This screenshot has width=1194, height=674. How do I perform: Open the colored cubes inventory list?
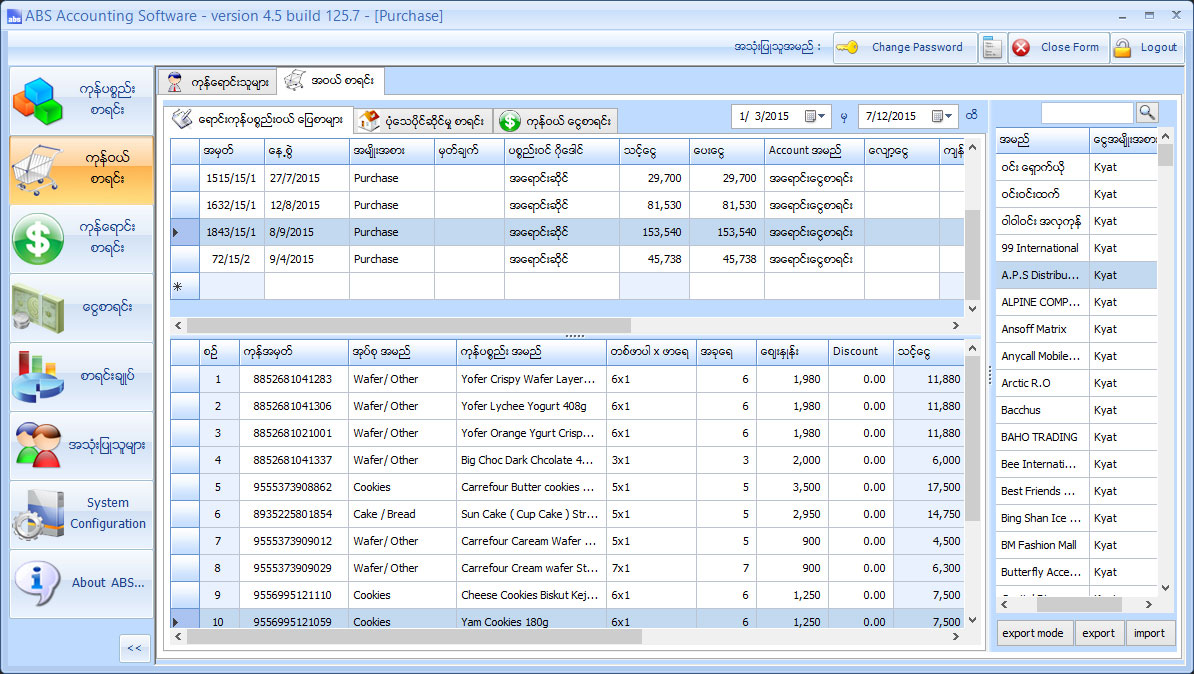pyautogui.click(x=82, y=101)
